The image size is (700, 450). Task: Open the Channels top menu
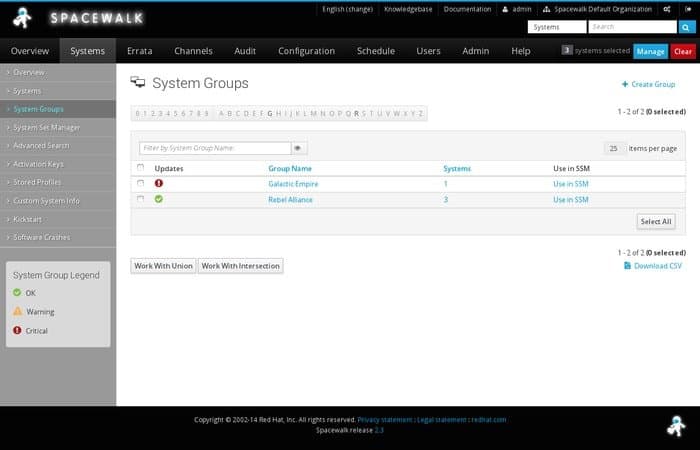(x=193, y=51)
